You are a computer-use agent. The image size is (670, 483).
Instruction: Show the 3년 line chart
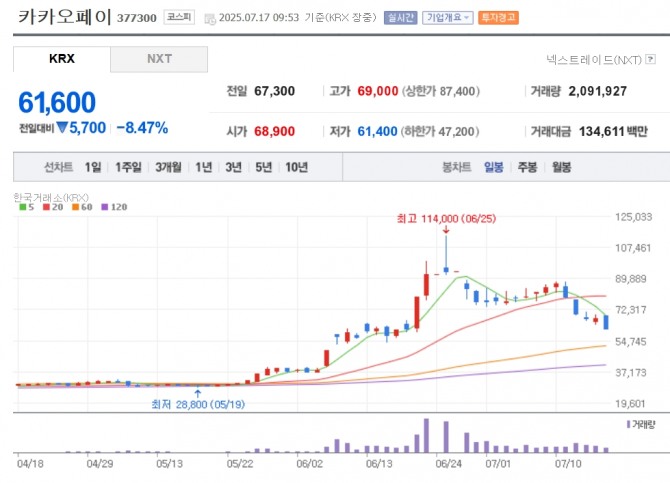click(233, 167)
